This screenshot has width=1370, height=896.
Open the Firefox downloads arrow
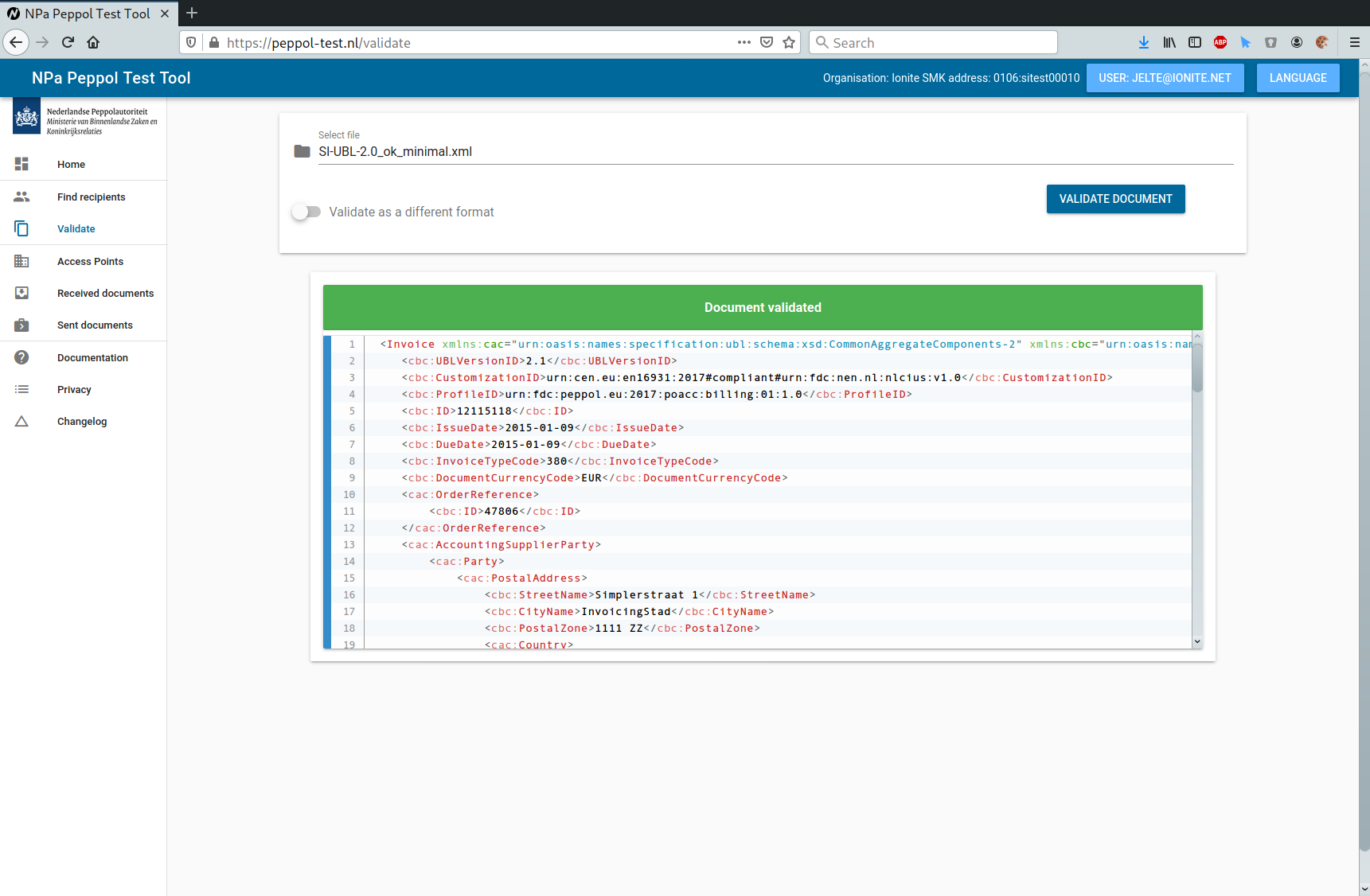[x=1144, y=42]
